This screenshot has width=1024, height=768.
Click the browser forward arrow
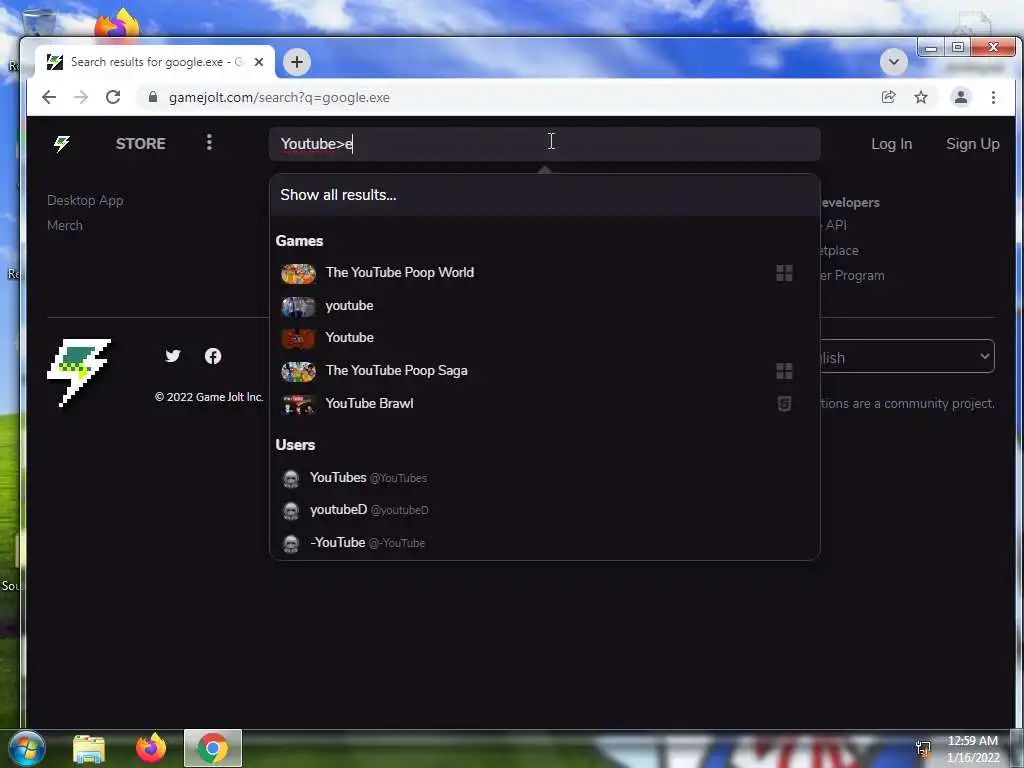pyautogui.click(x=81, y=97)
